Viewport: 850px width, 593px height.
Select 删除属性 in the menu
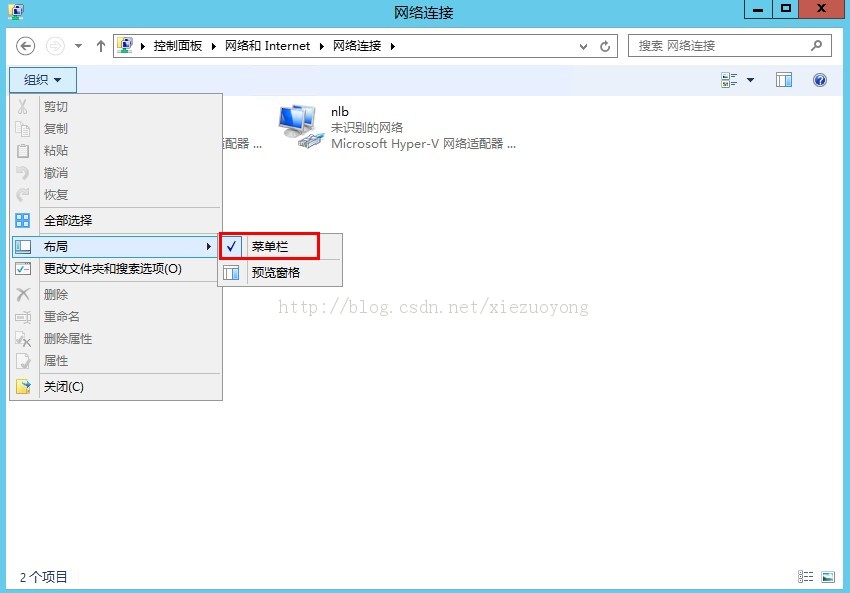tap(116, 339)
